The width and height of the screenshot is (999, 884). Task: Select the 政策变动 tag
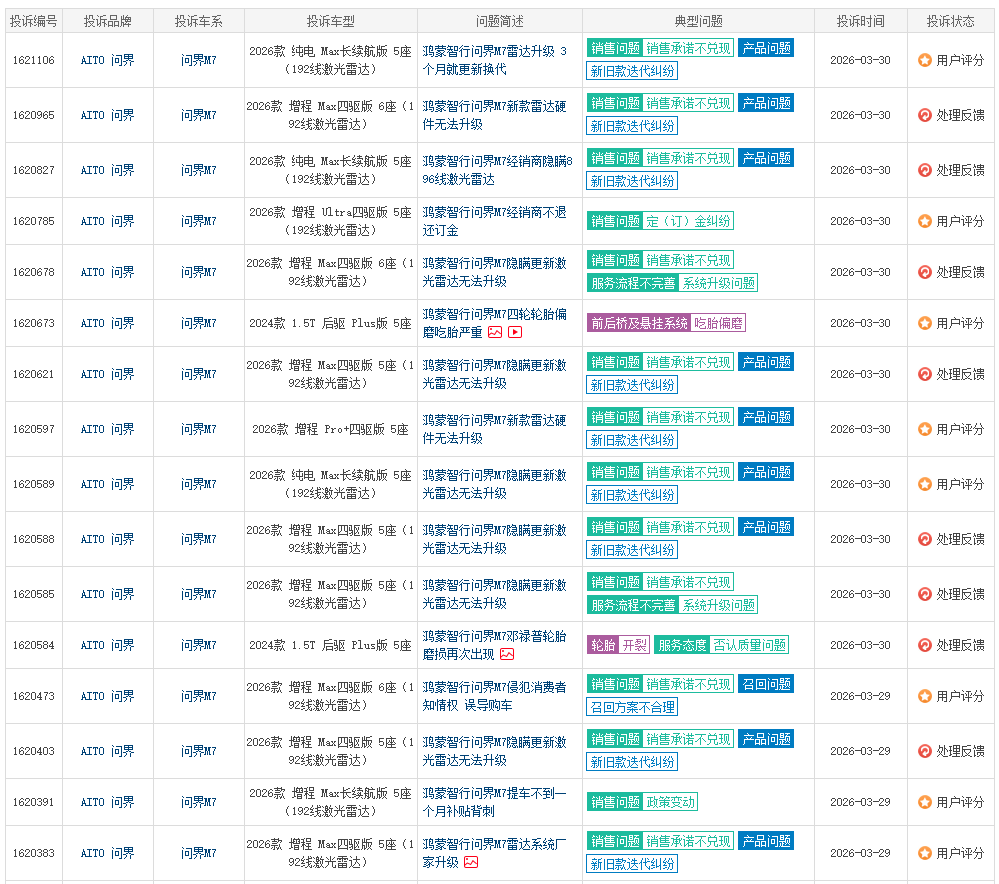[670, 802]
